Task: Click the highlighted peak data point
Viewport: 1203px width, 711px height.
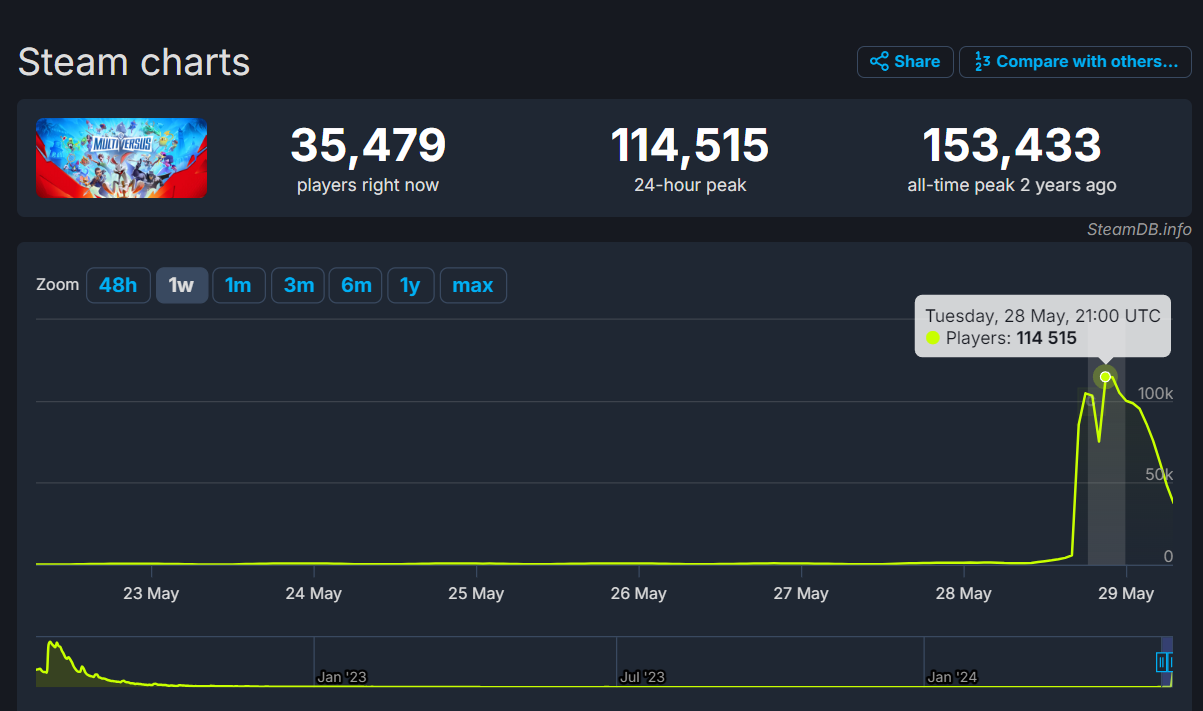Action: pyautogui.click(x=1105, y=377)
